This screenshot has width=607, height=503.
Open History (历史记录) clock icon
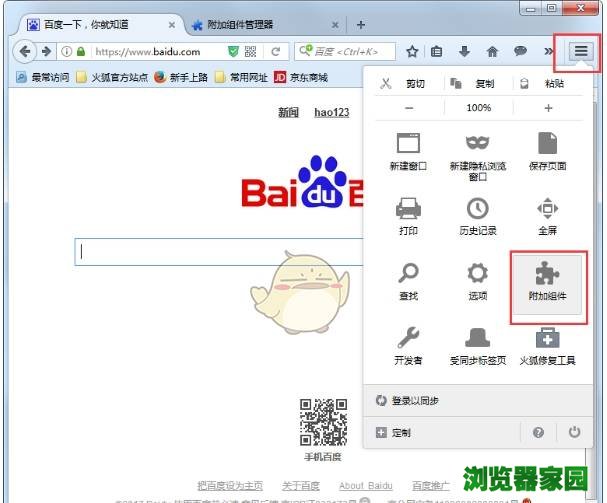(x=478, y=213)
